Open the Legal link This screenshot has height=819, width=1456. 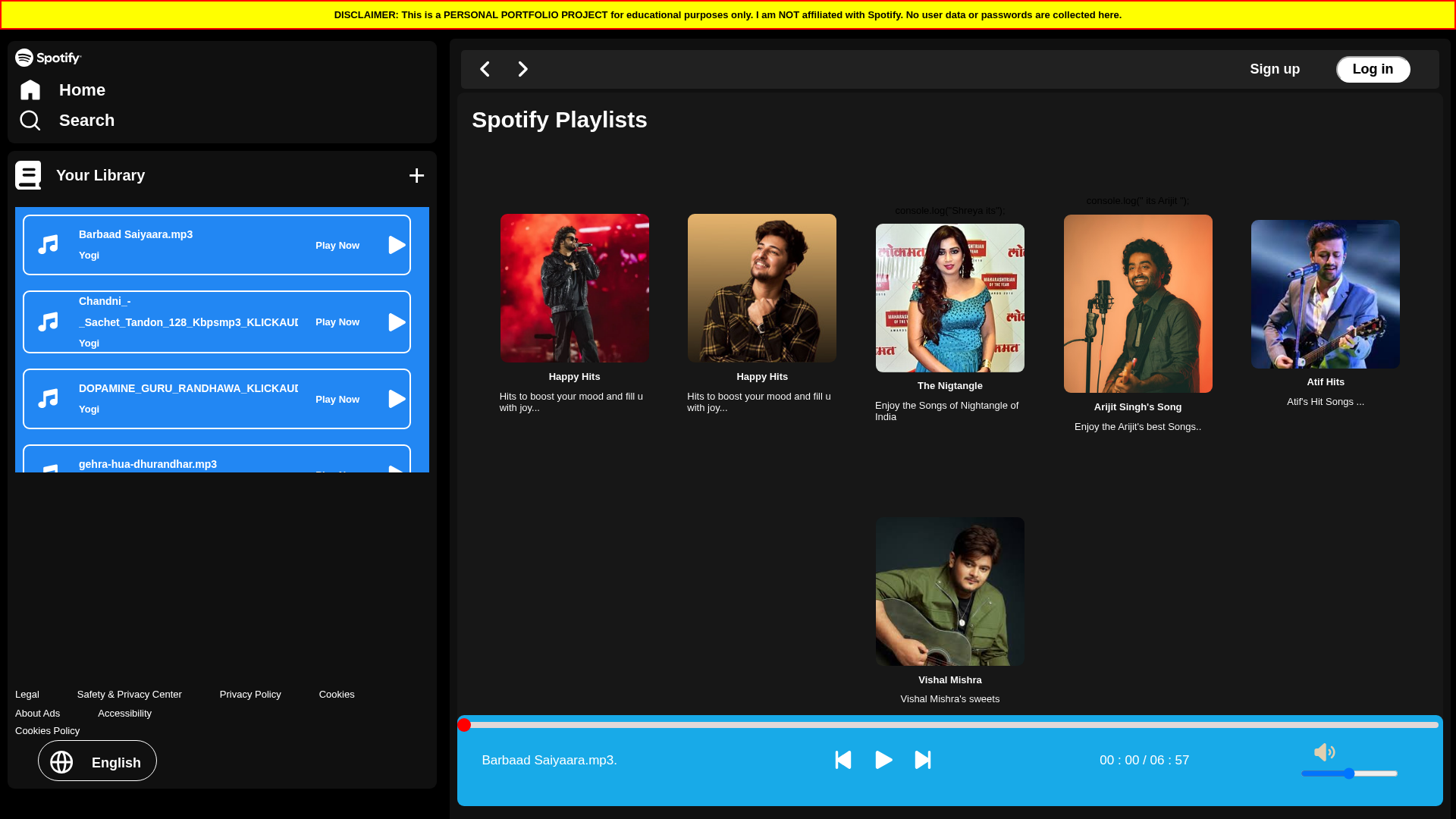pyautogui.click(x=27, y=695)
